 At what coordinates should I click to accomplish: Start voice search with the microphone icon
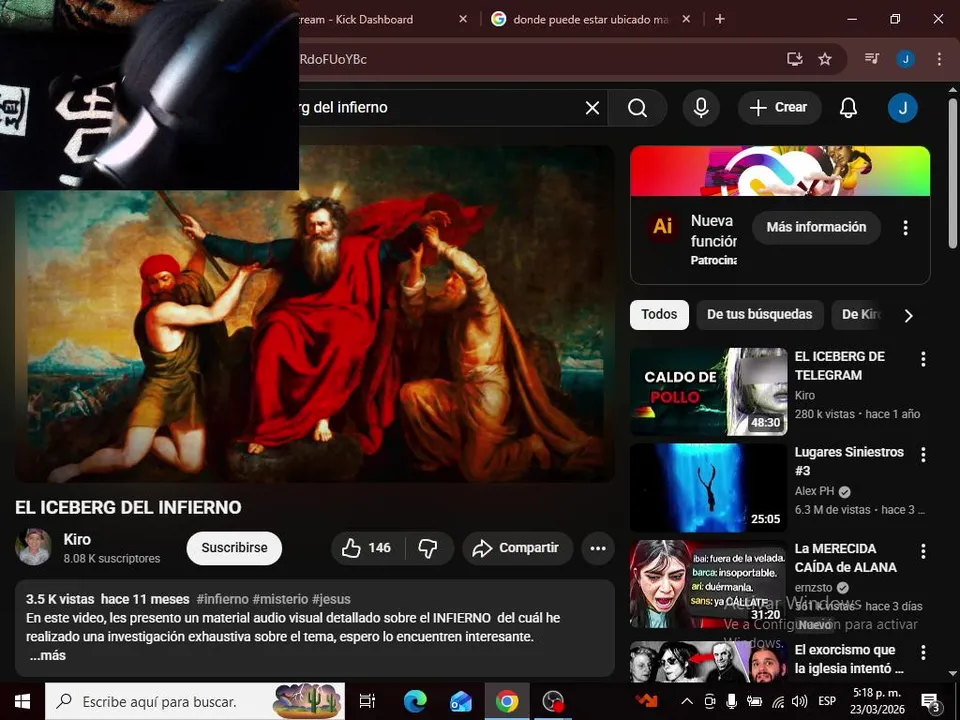(701, 108)
